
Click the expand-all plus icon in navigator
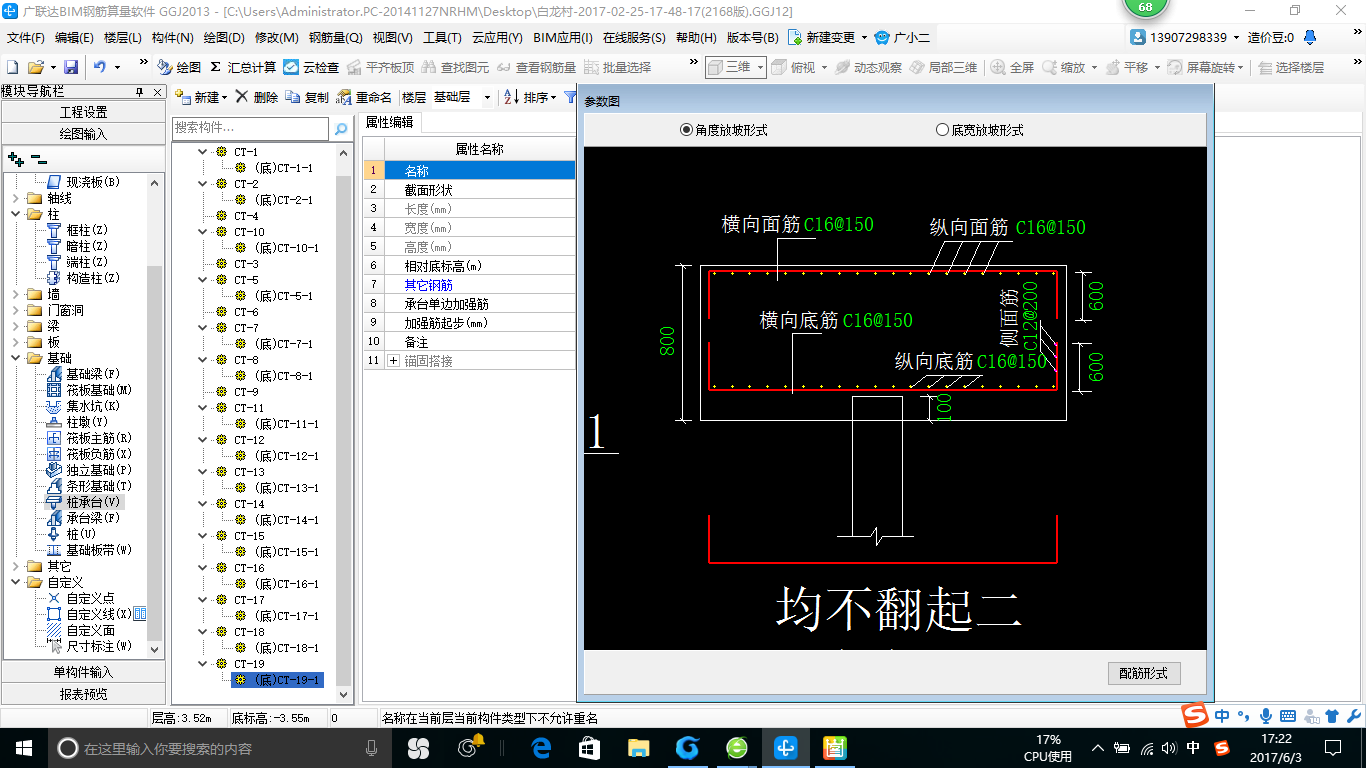pyautogui.click(x=16, y=158)
